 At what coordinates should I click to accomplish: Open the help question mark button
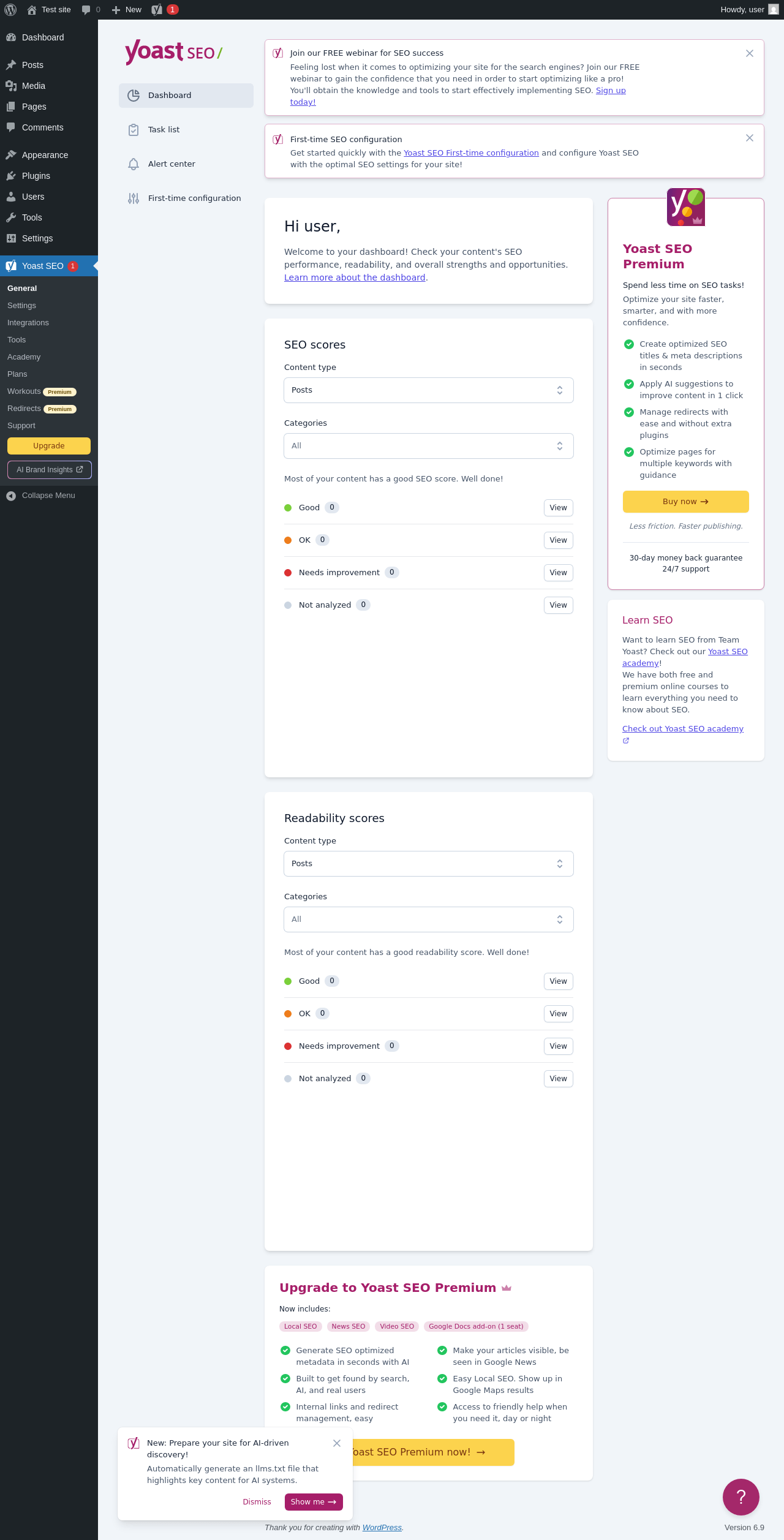(x=741, y=1497)
